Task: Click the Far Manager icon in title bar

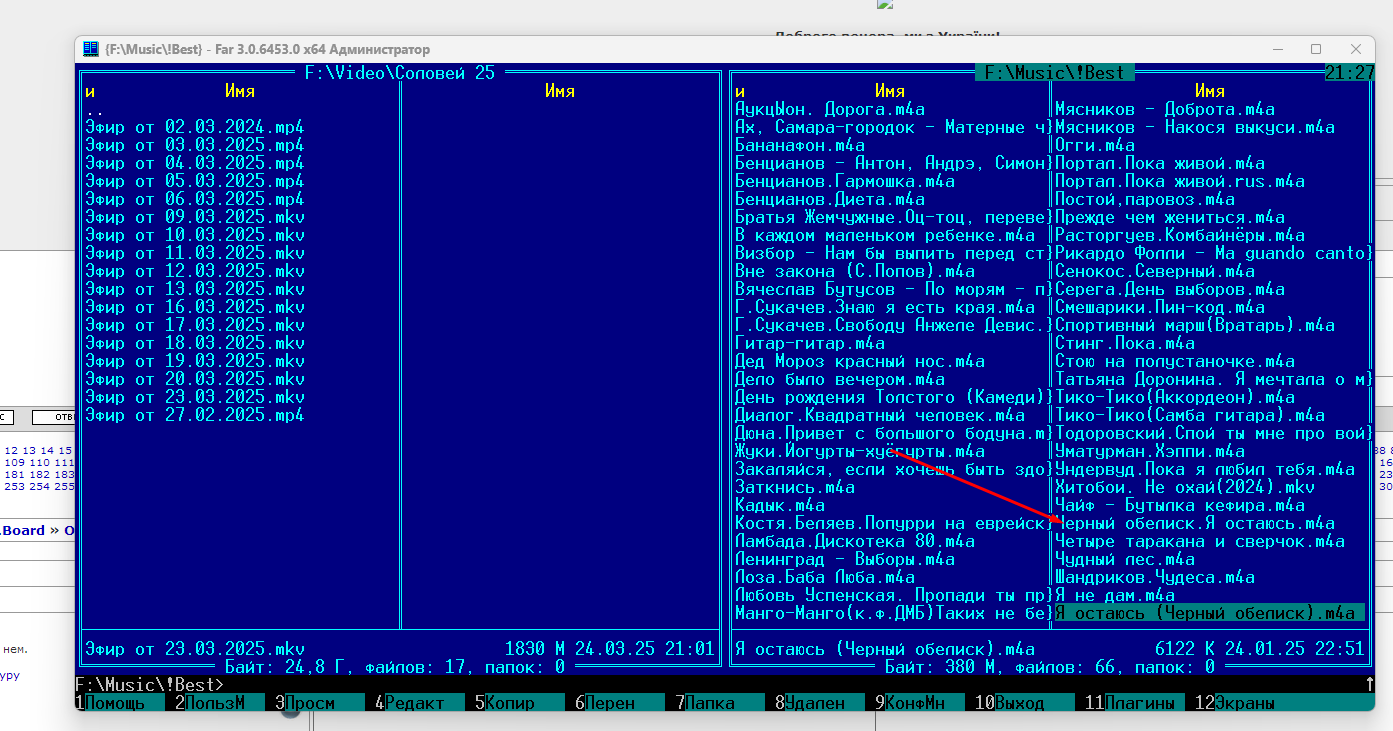Action: (x=91, y=49)
